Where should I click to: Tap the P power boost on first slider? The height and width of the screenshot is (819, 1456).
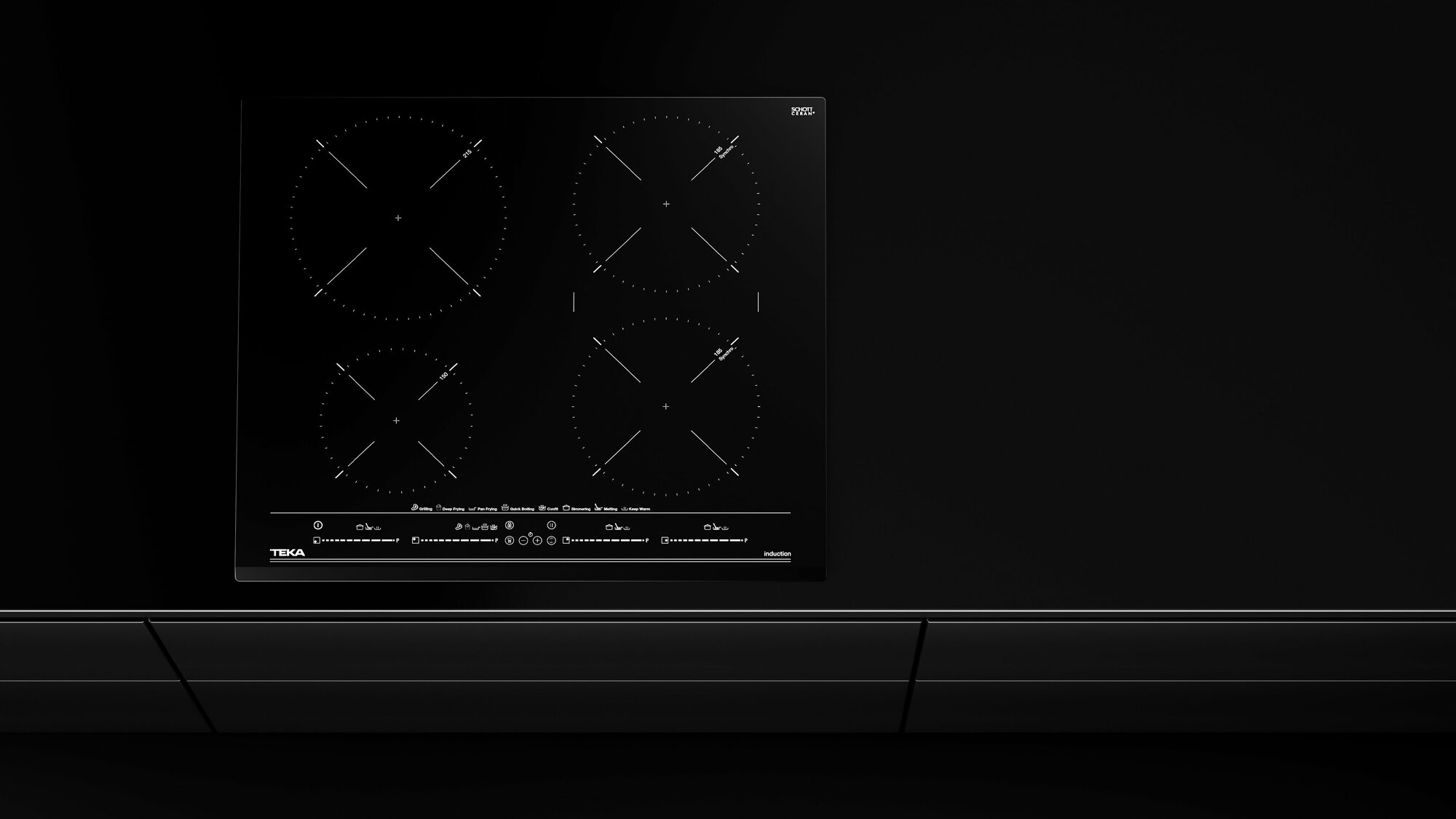(397, 540)
